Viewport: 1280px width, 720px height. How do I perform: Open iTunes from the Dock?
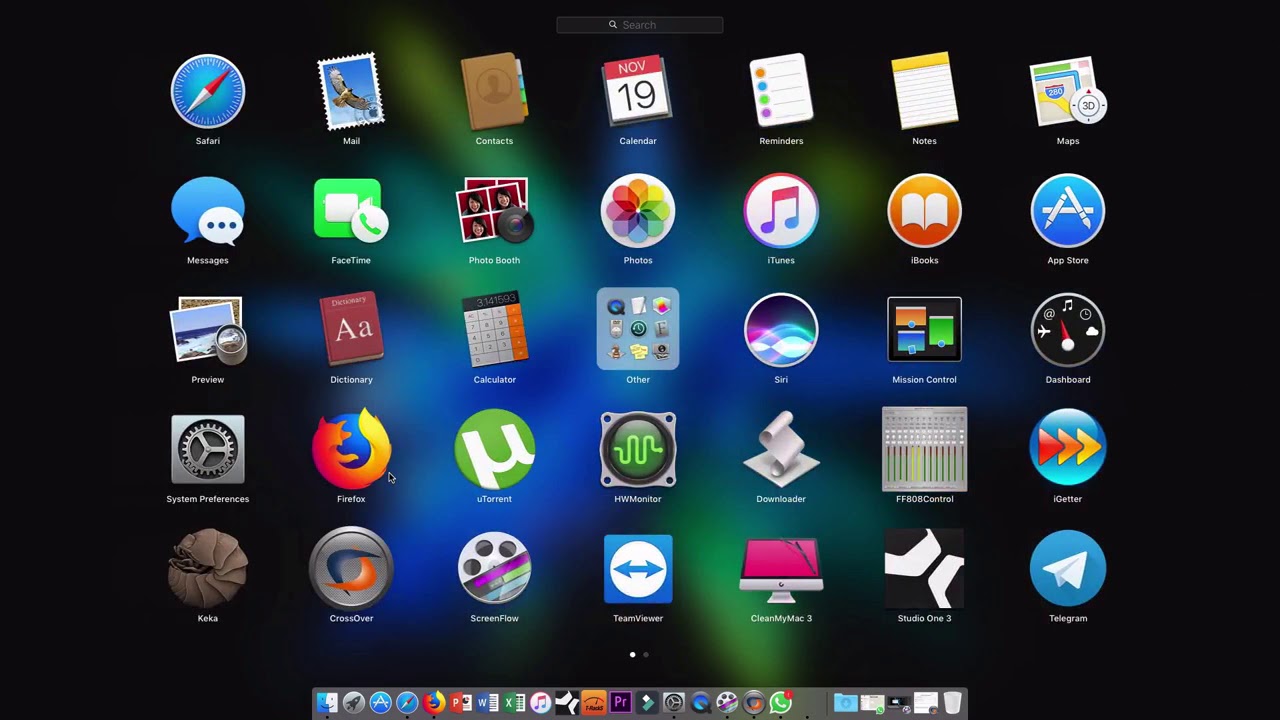point(540,703)
